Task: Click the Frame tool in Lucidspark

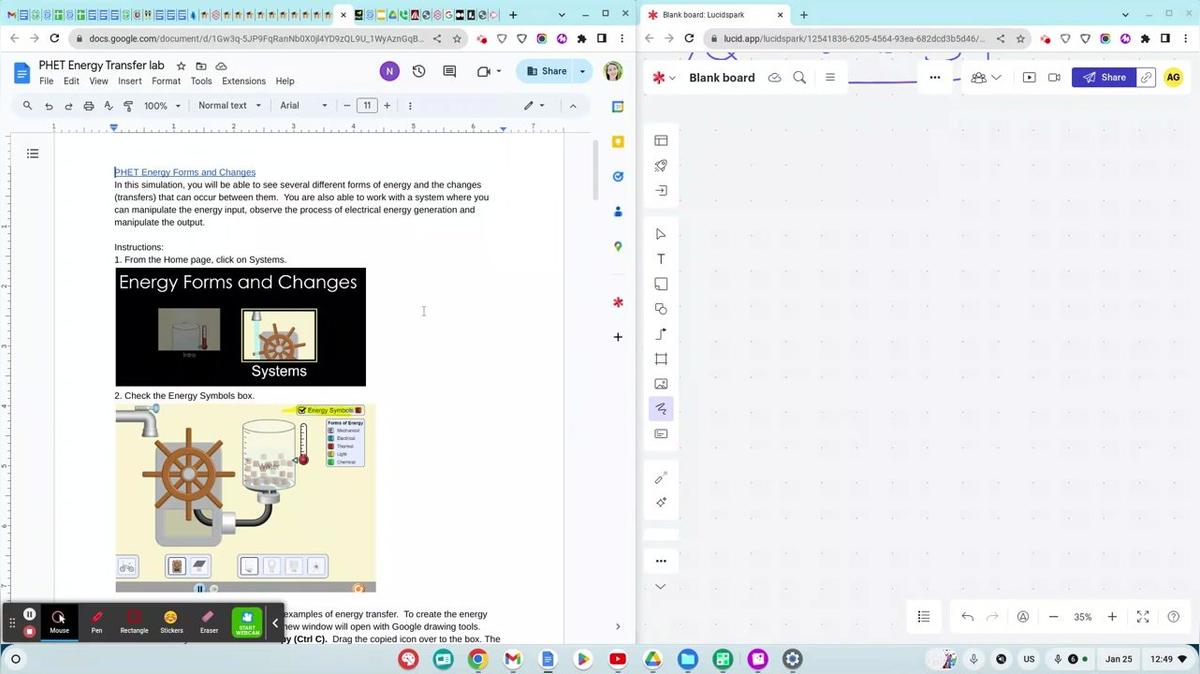Action: click(x=661, y=359)
